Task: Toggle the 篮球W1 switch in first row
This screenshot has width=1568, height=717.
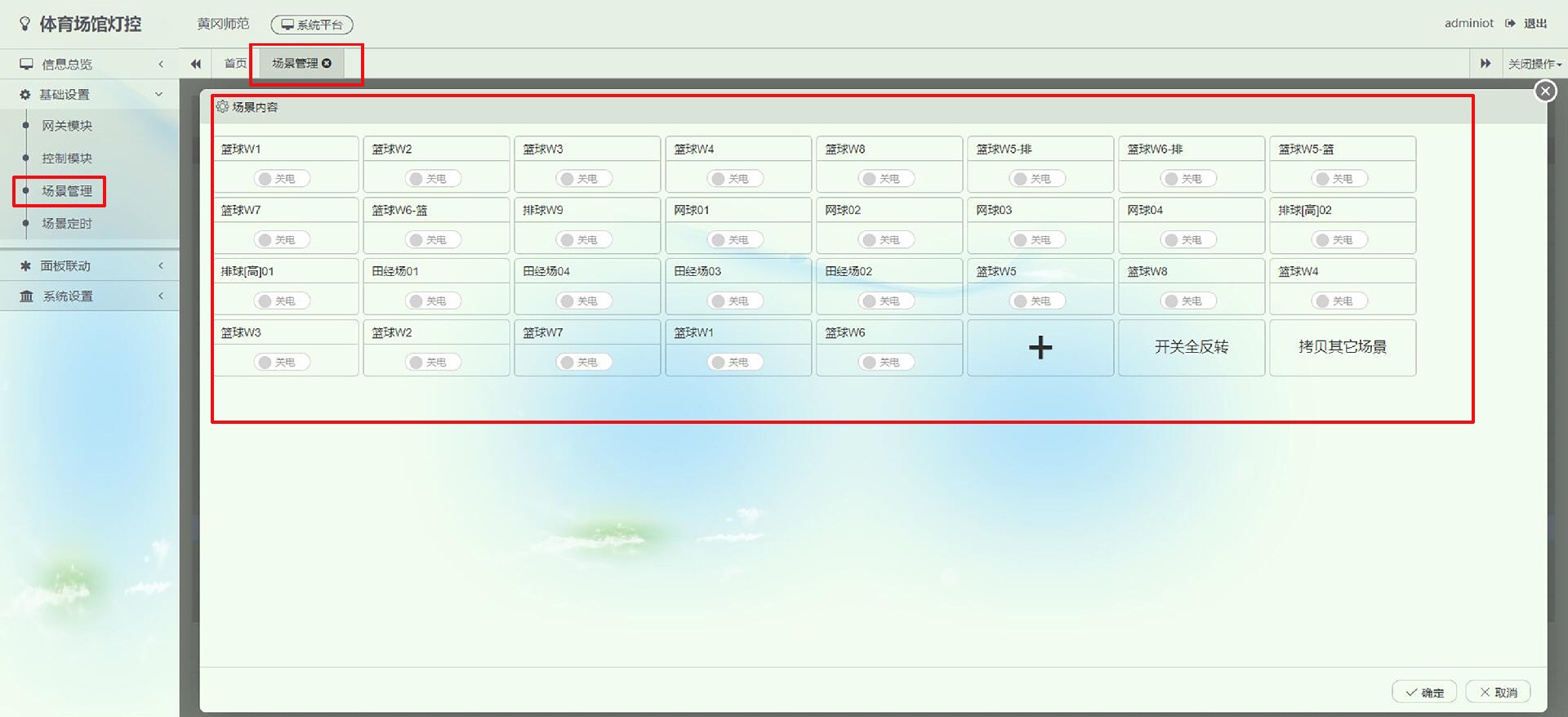Action: pos(283,179)
